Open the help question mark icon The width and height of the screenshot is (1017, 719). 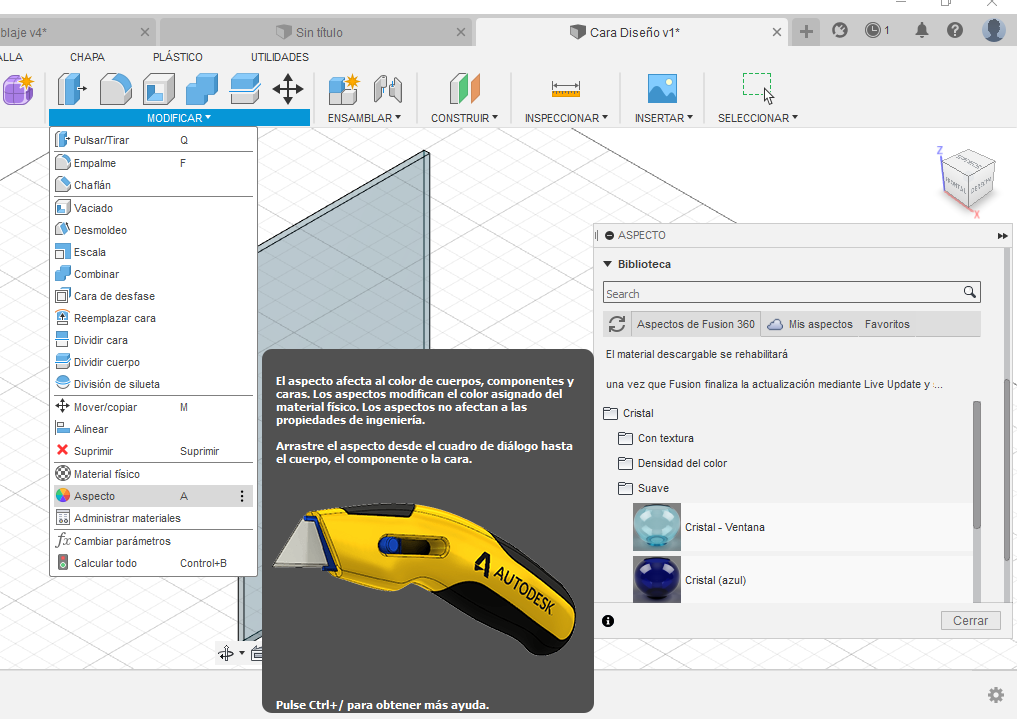[955, 30]
